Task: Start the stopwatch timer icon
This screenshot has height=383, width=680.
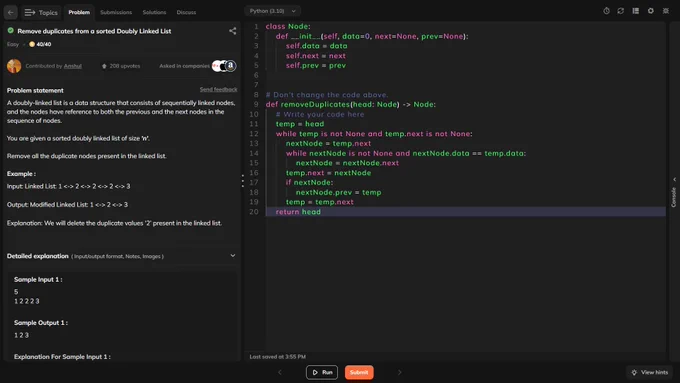Action: pos(606,11)
